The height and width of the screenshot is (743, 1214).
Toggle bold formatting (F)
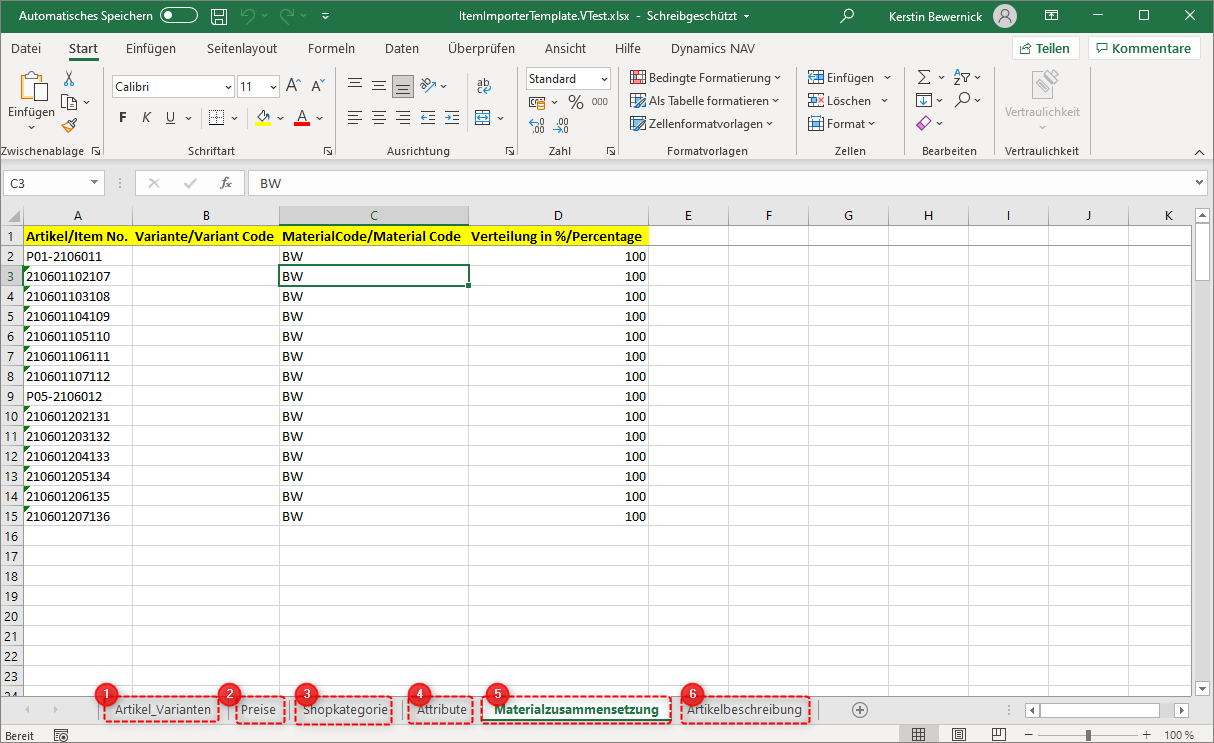coord(123,118)
